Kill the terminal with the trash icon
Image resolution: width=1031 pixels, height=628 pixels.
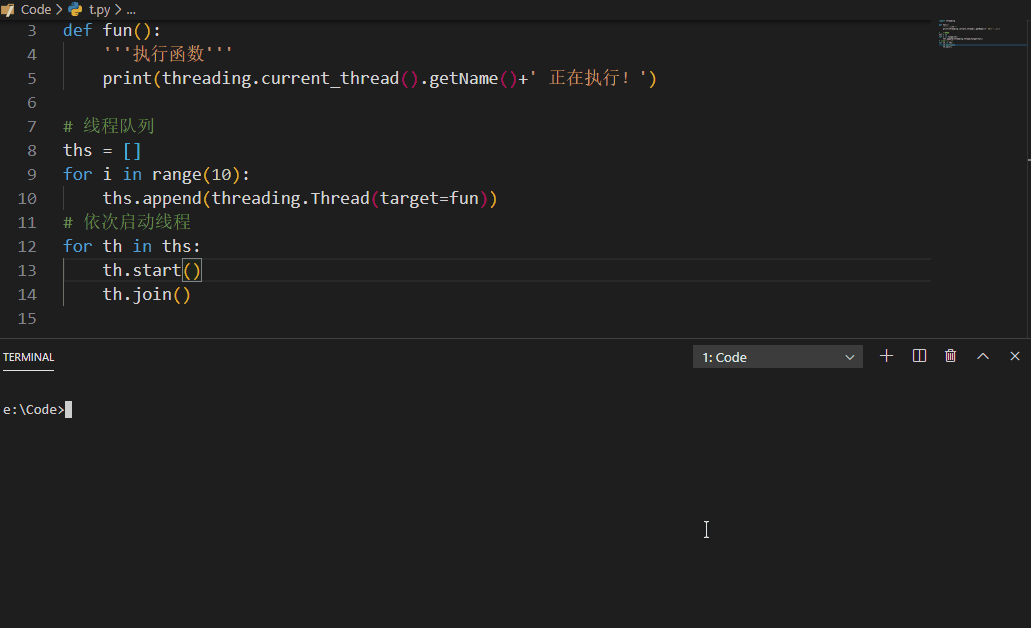tap(950, 356)
